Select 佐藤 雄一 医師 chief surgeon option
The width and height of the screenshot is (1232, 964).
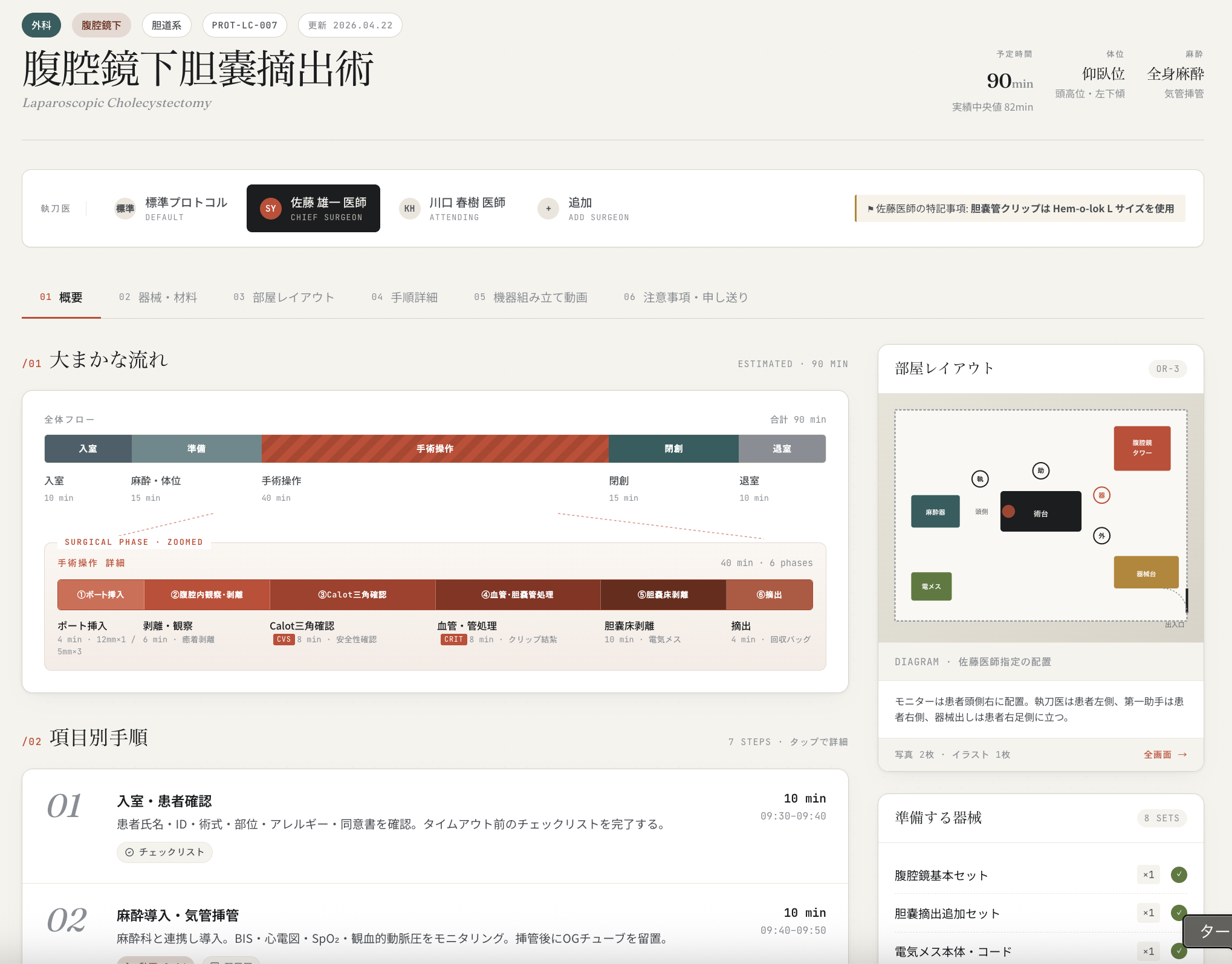coord(313,209)
